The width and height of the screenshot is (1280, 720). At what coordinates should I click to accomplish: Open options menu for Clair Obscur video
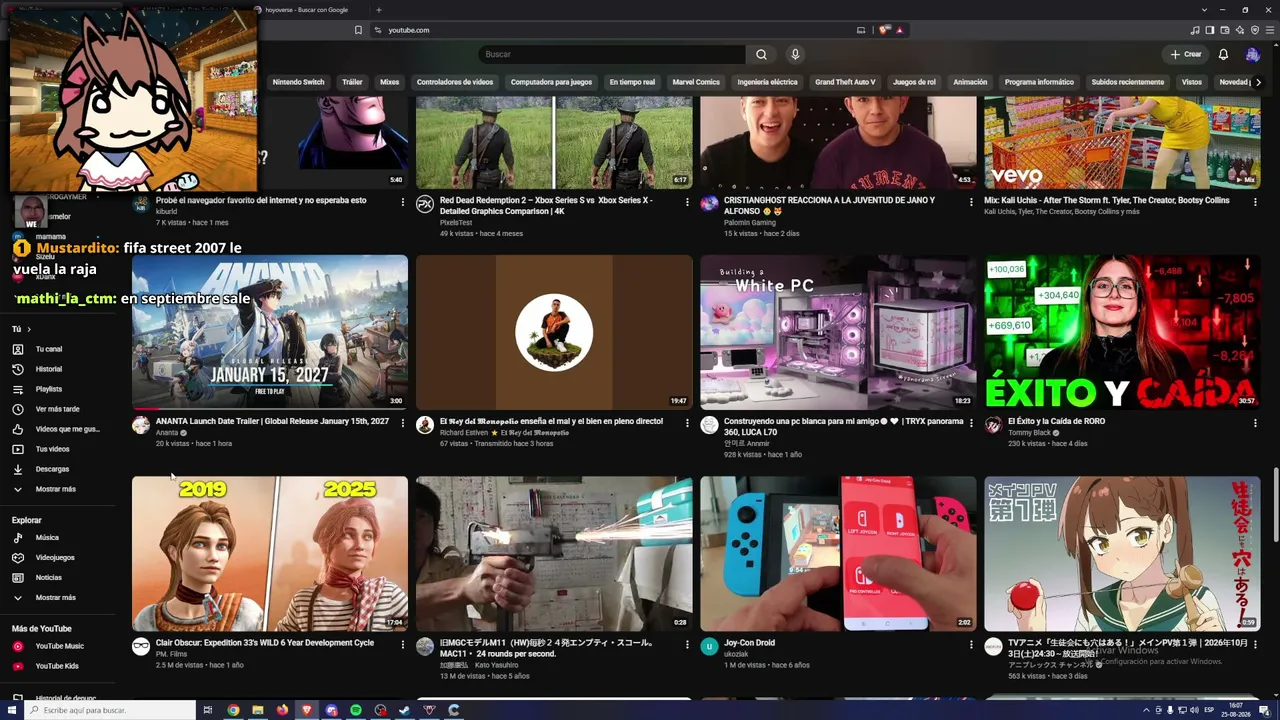coord(403,645)
